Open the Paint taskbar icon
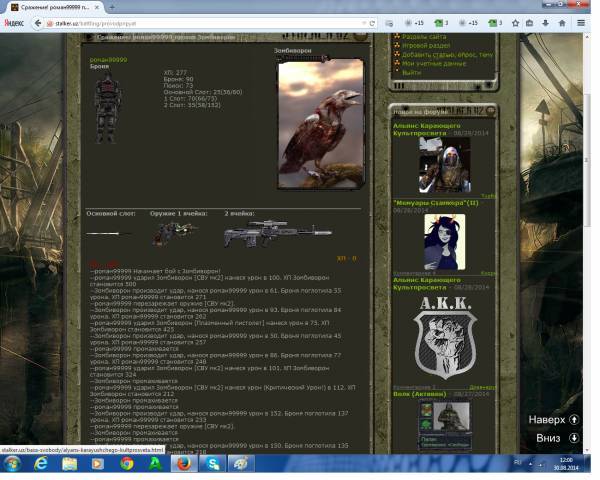Viewport: 600px width, 480px height. point(241,464)
